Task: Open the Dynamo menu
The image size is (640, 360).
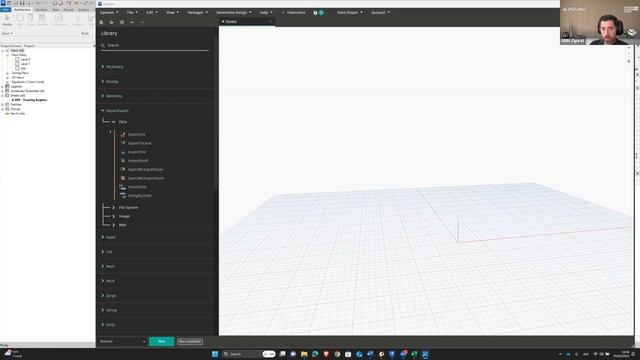Action: pos(109,13)
